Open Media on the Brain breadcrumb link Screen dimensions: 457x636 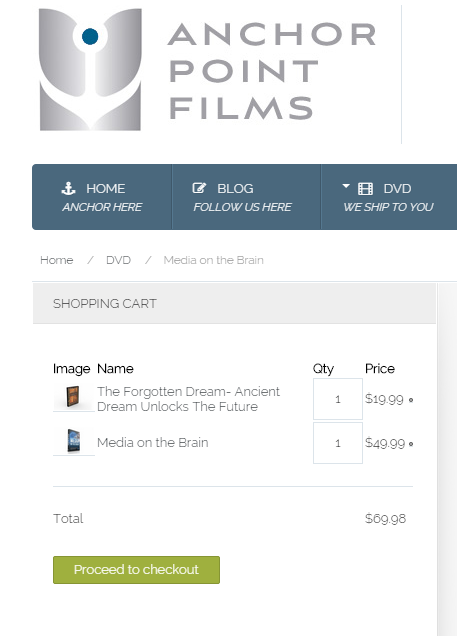(x=214, y=260)
